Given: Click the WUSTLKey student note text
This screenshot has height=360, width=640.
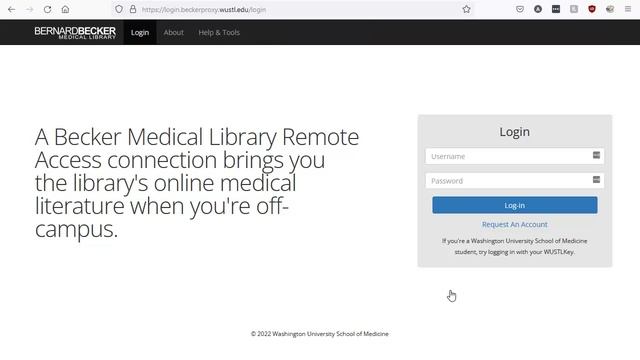Looking at the screenshot, I should coord(515,247).
